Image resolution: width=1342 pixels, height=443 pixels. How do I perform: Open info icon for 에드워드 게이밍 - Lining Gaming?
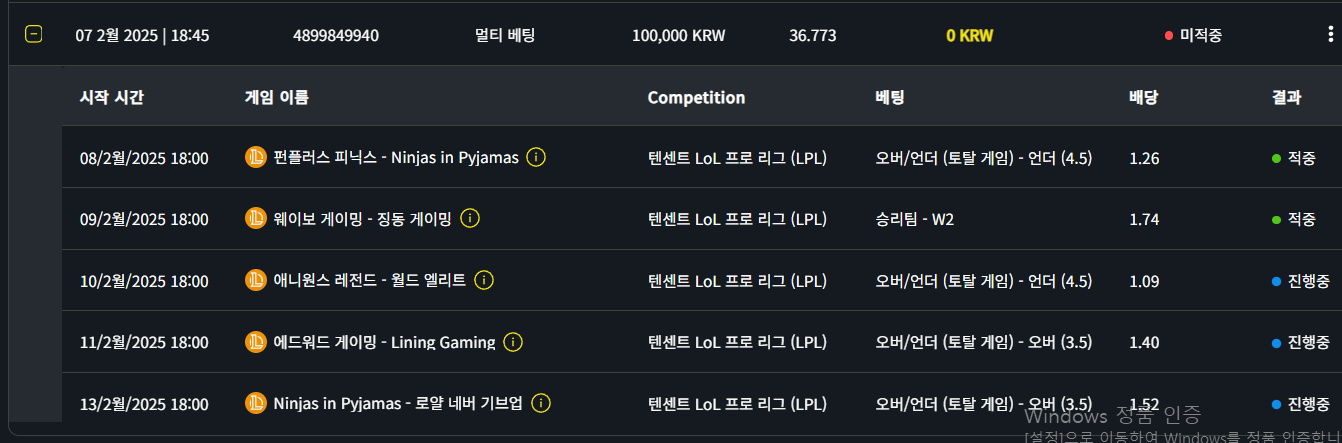513,342
